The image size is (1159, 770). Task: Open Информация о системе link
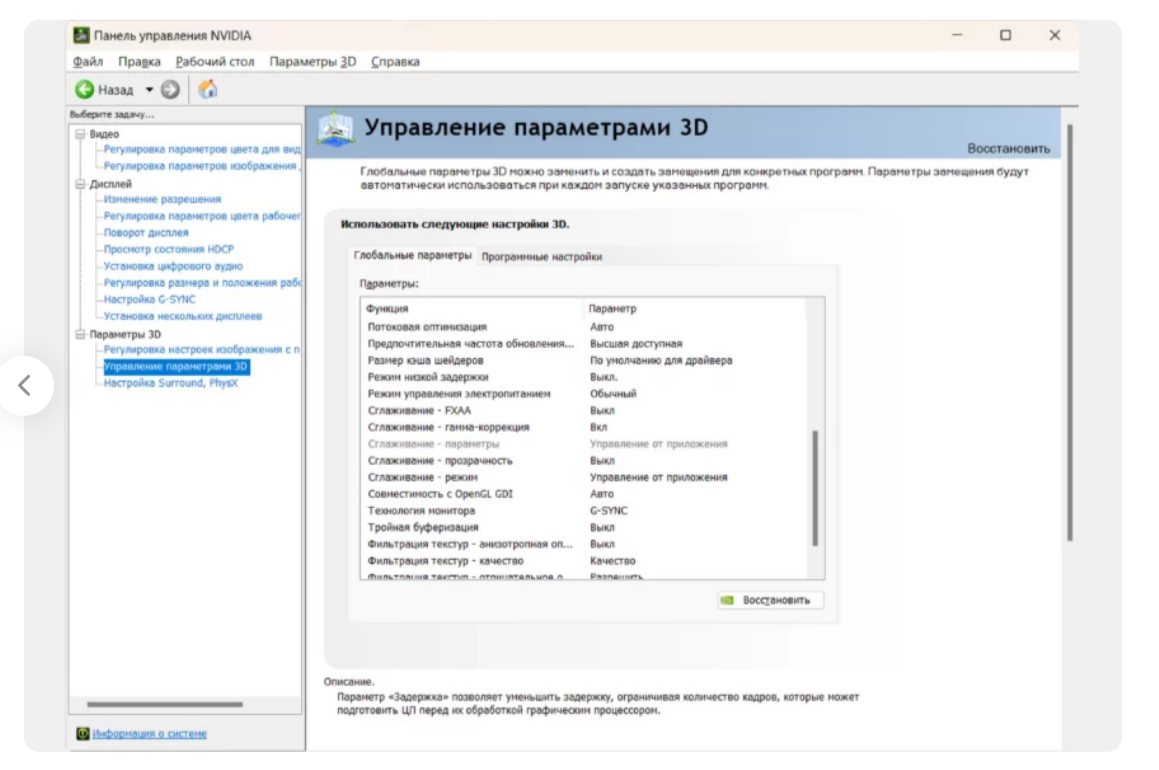149,734
